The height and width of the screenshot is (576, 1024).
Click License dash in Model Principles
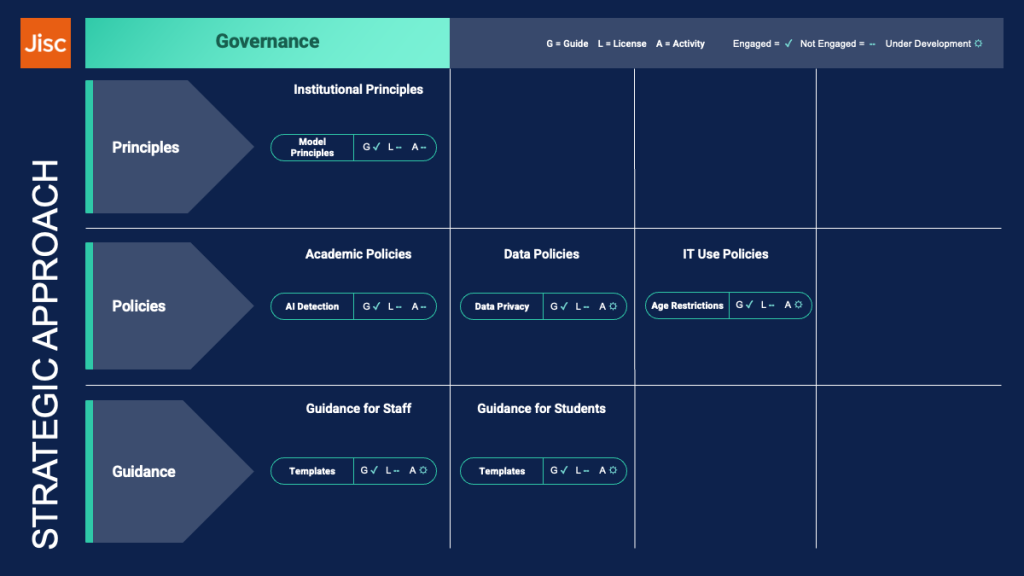[399, 148]
